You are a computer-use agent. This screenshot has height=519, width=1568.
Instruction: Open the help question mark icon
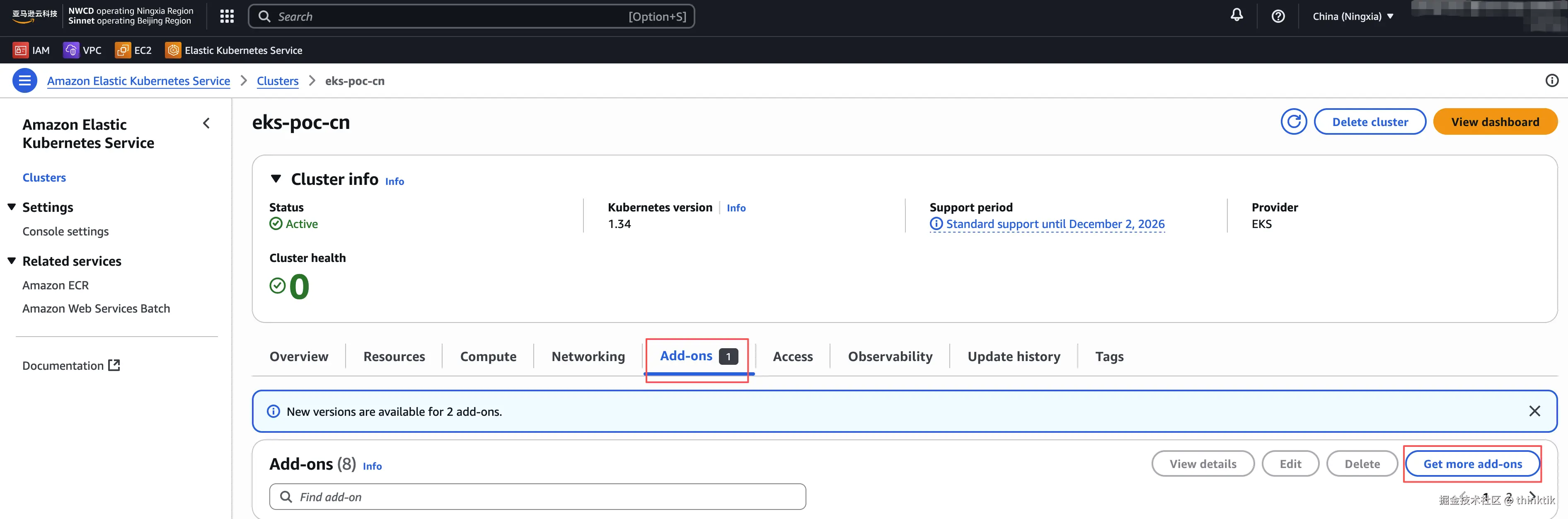(1278, 17)
